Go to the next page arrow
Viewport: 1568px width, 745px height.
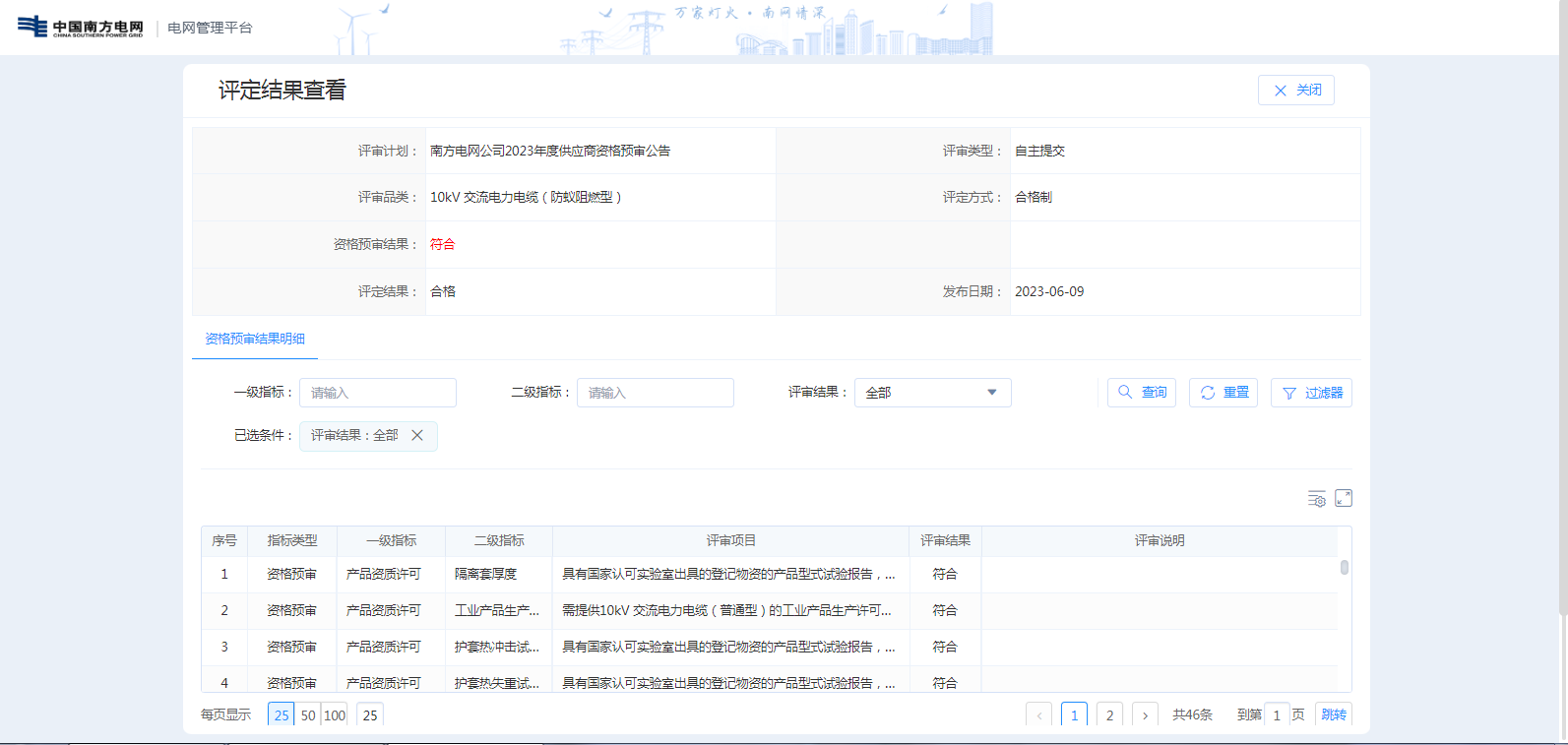1145,715
